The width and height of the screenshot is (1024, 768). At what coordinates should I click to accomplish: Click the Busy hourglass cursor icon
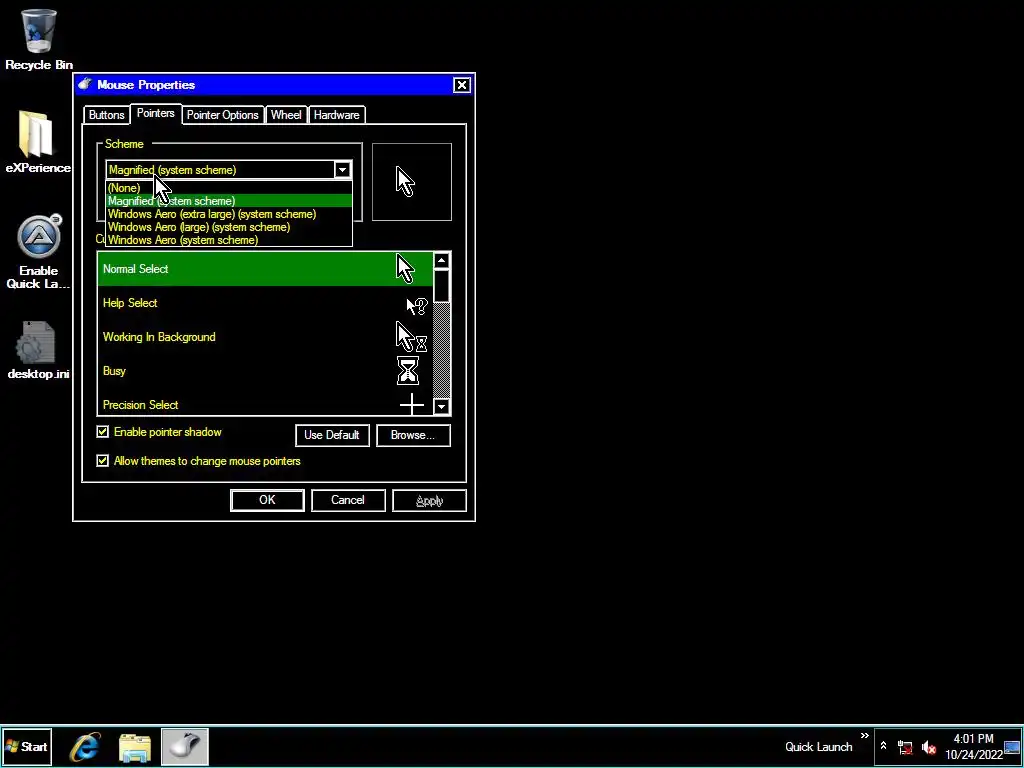[408, 370]
